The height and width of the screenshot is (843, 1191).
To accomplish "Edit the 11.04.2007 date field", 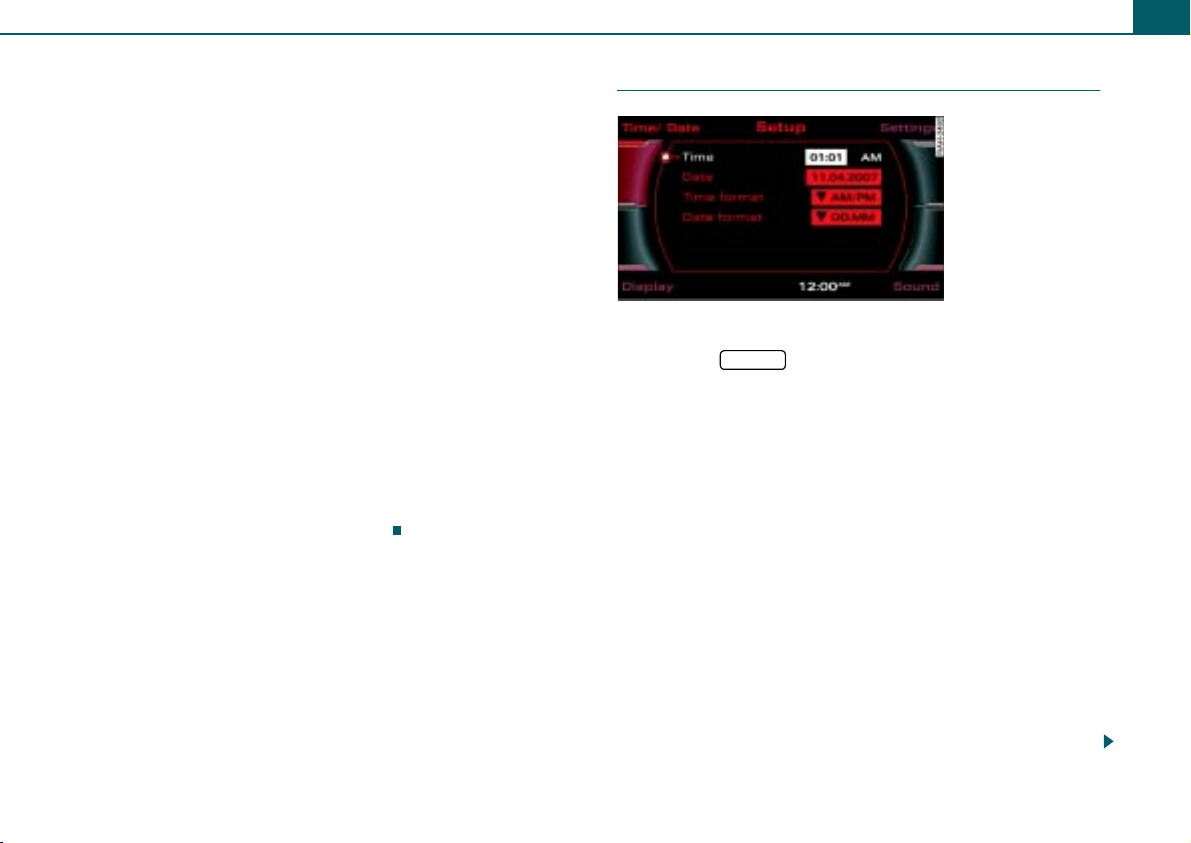I will pos(843,177).
